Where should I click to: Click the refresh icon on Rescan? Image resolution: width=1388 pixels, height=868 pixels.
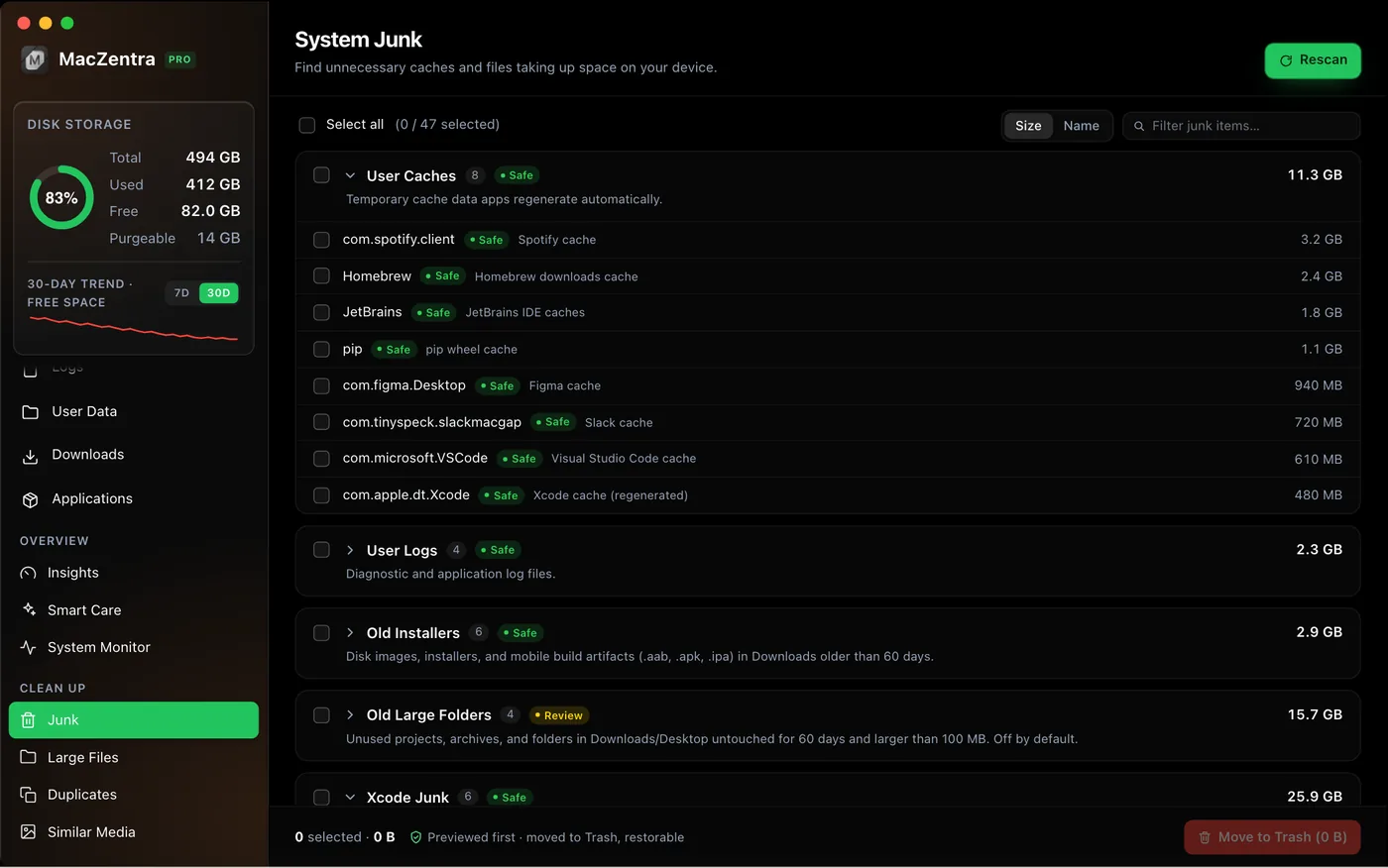click(x=1286, y=60)
